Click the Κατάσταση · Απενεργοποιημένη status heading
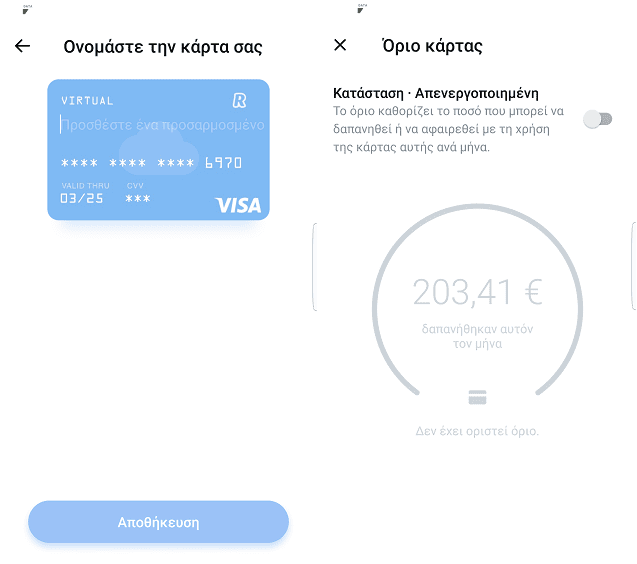The image size is (637, 564). 436,93
